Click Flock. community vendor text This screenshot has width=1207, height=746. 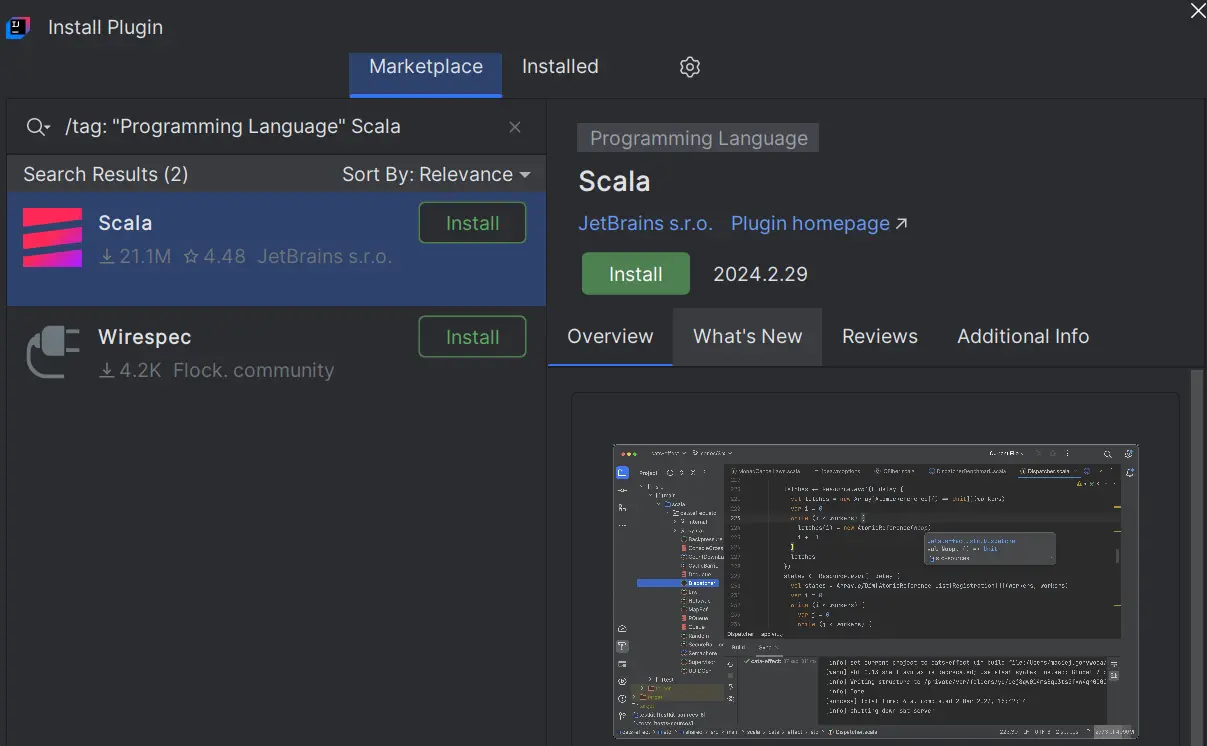[x=254, y=370]
